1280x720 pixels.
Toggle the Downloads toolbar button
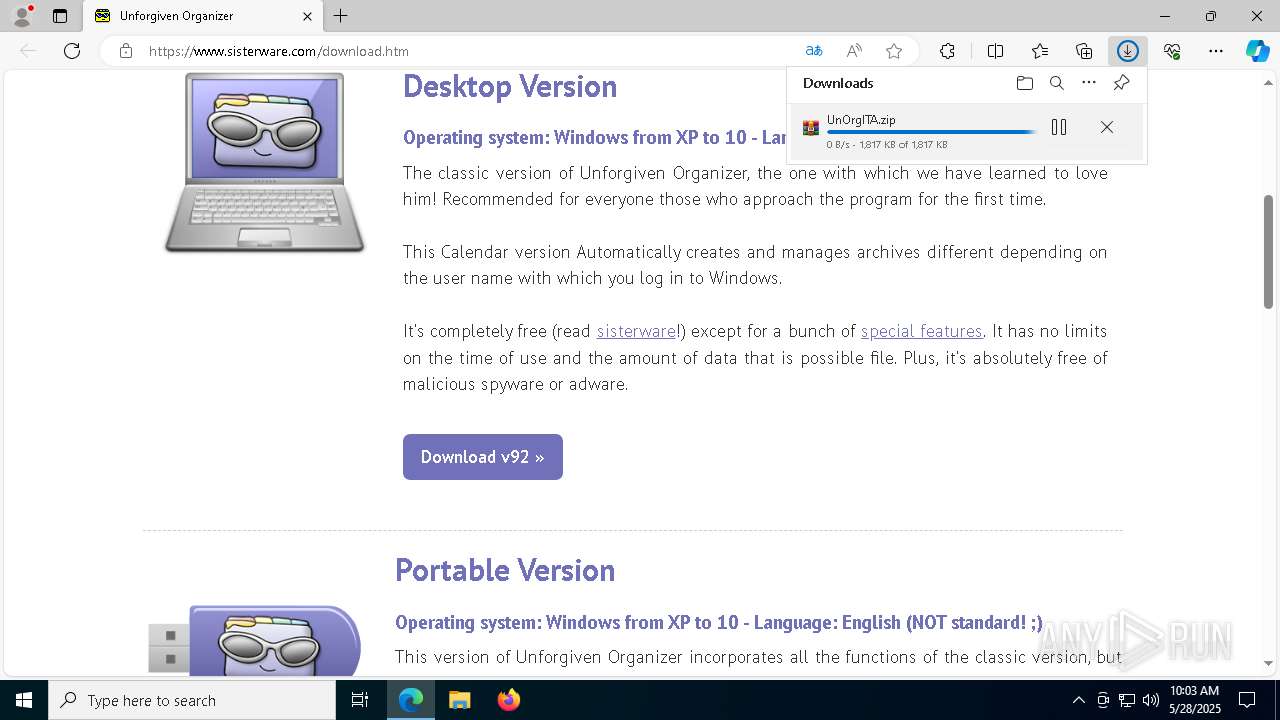pos(1128,51)
